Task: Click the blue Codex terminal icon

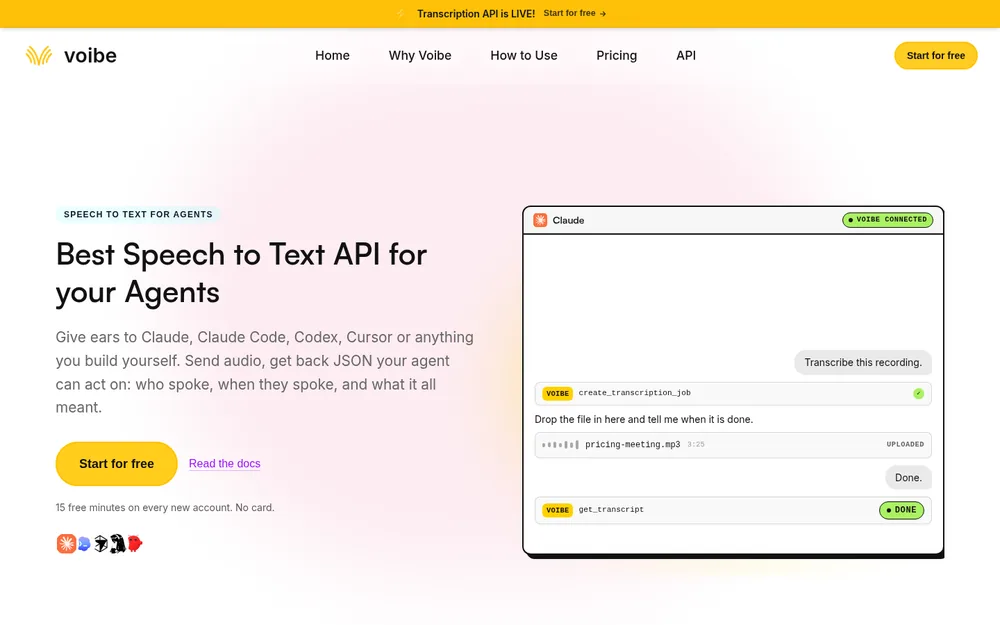Action: (x=84, y=544)
